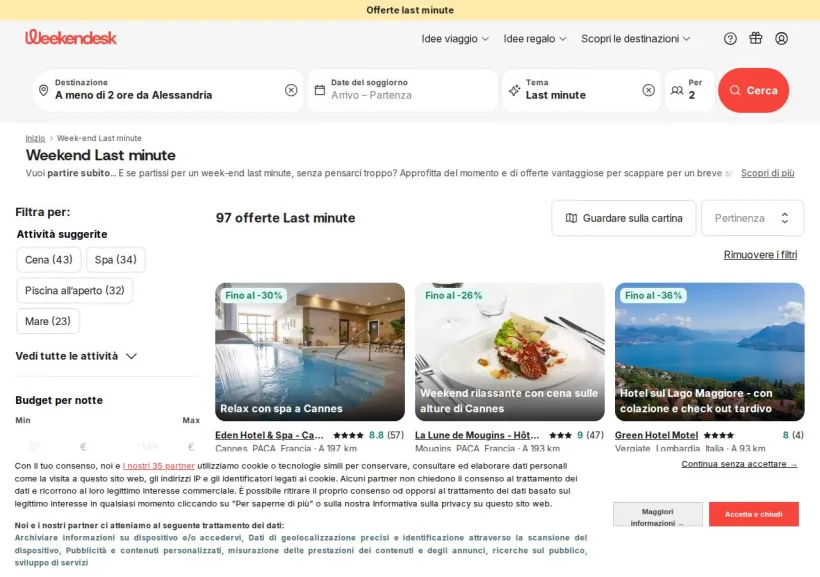Click the red Cerca search button
The width and height of the screenshot is (820, 577).
click(x=754, y=90)
